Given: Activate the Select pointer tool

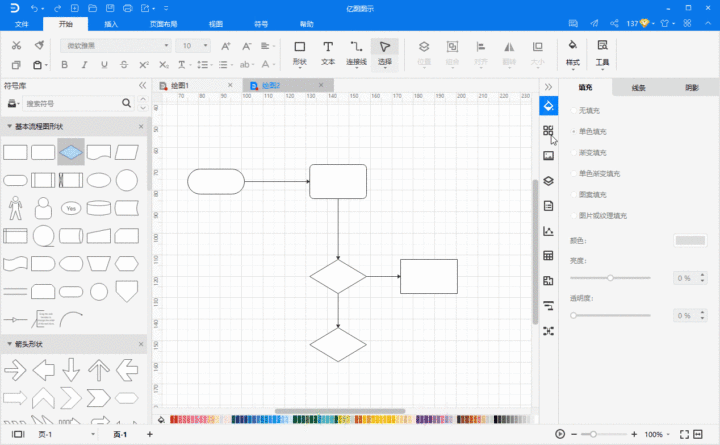Looking at the screenshot, I should point(385,53).
